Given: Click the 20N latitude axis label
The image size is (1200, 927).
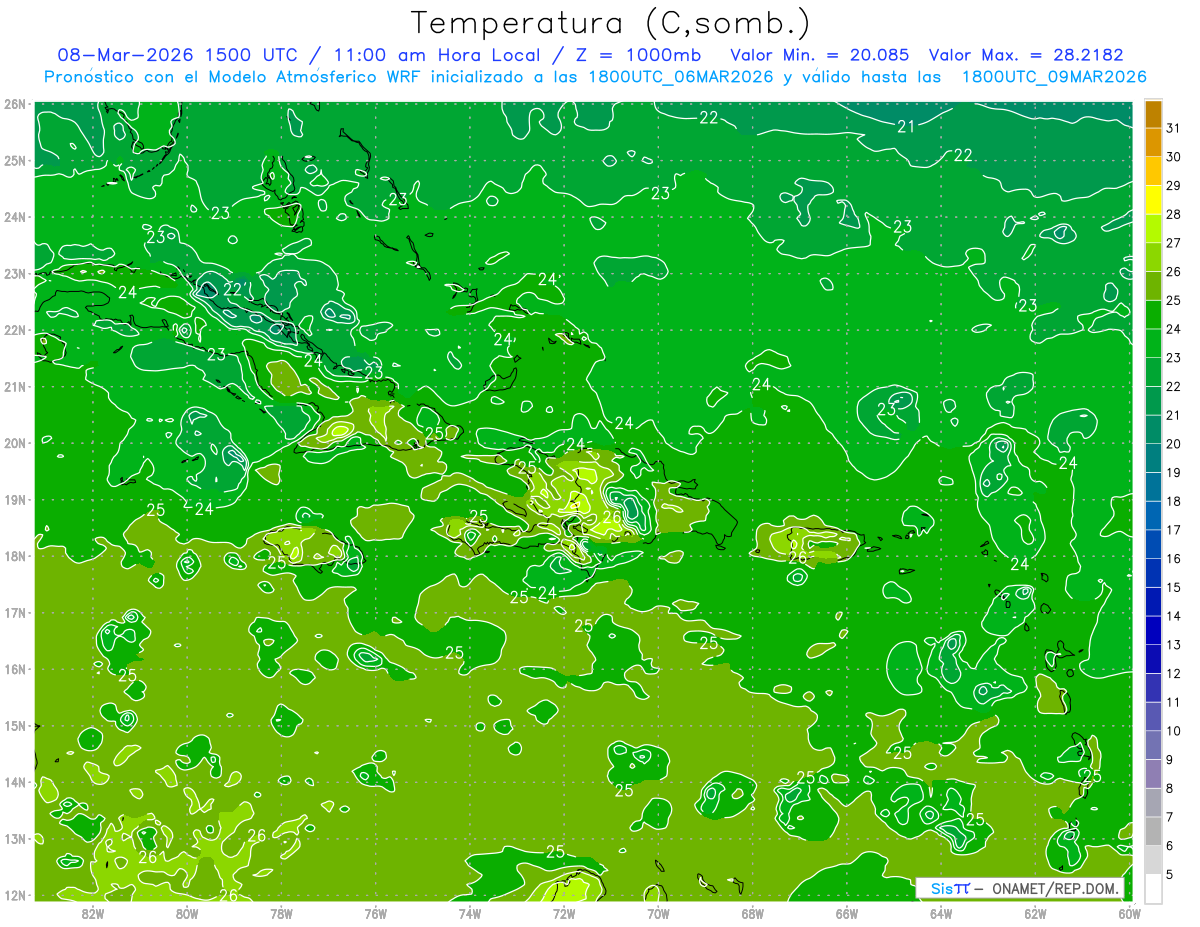Looking at the screenshot, I should pos(15,443).
